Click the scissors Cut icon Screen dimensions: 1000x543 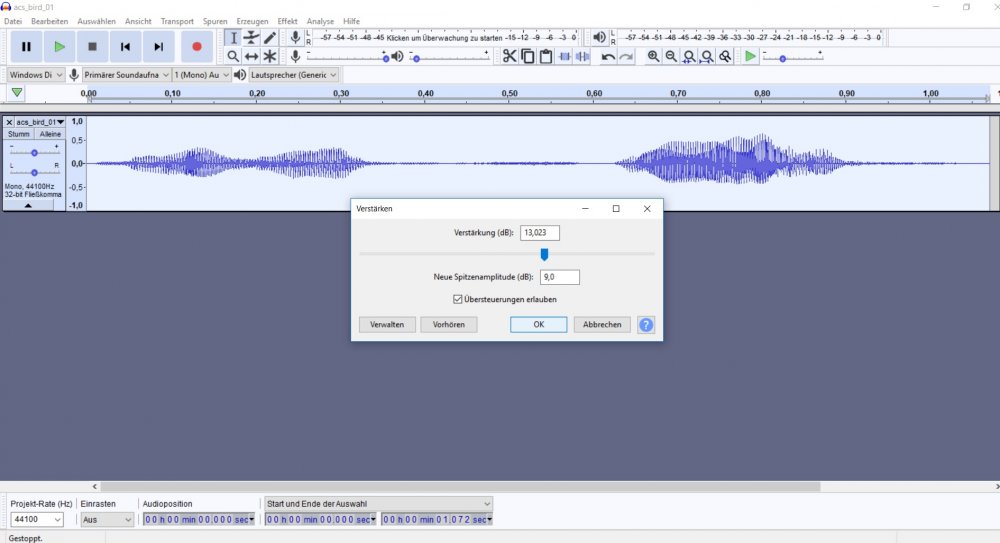(509, 56)
